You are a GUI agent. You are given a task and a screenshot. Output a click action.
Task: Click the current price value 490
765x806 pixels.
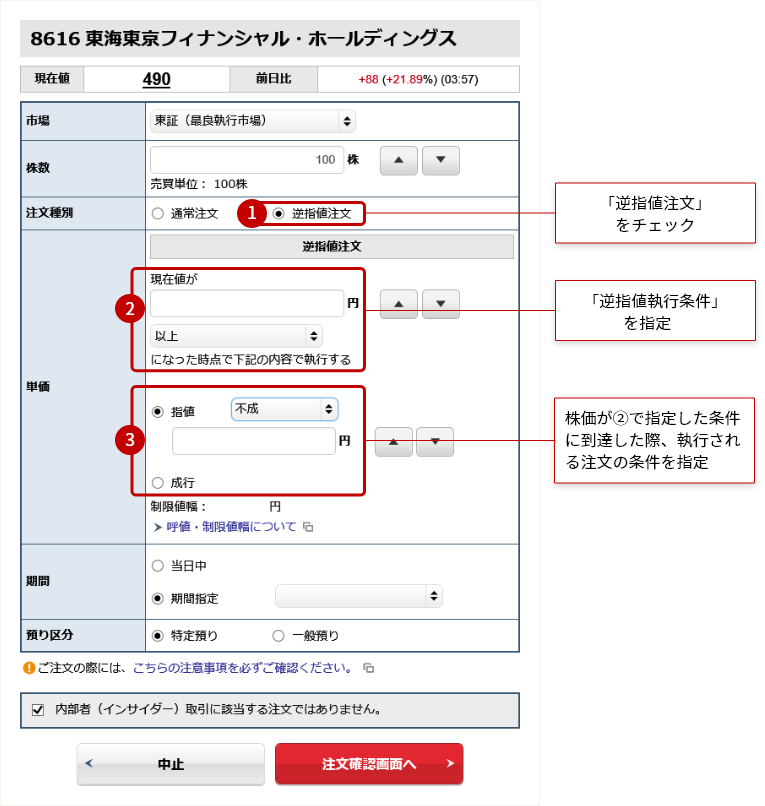tap(156, 79)
